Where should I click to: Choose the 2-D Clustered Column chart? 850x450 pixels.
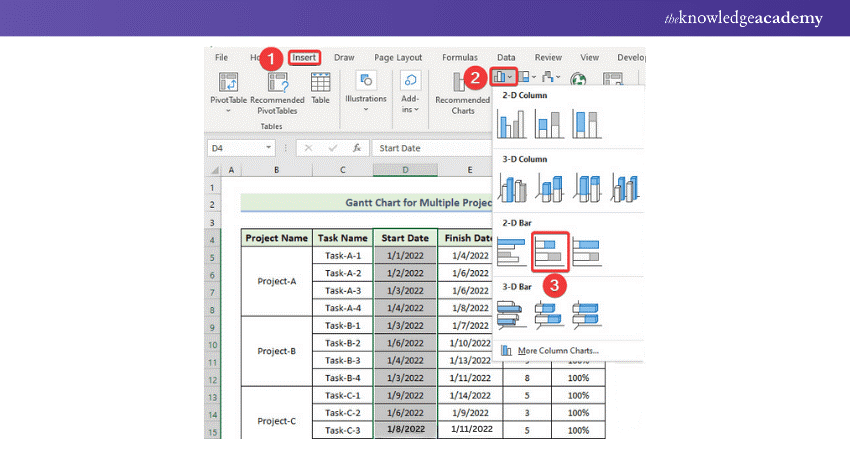pos(513,124)
